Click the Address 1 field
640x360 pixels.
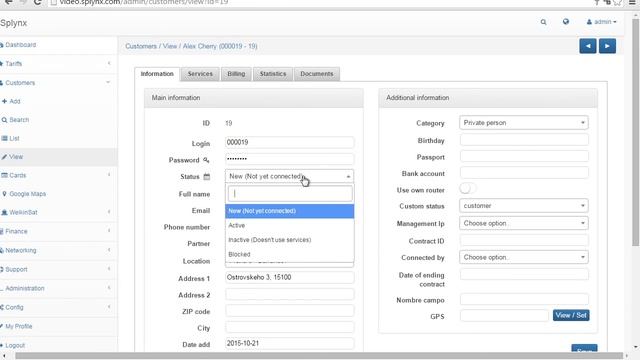(289, 278)
